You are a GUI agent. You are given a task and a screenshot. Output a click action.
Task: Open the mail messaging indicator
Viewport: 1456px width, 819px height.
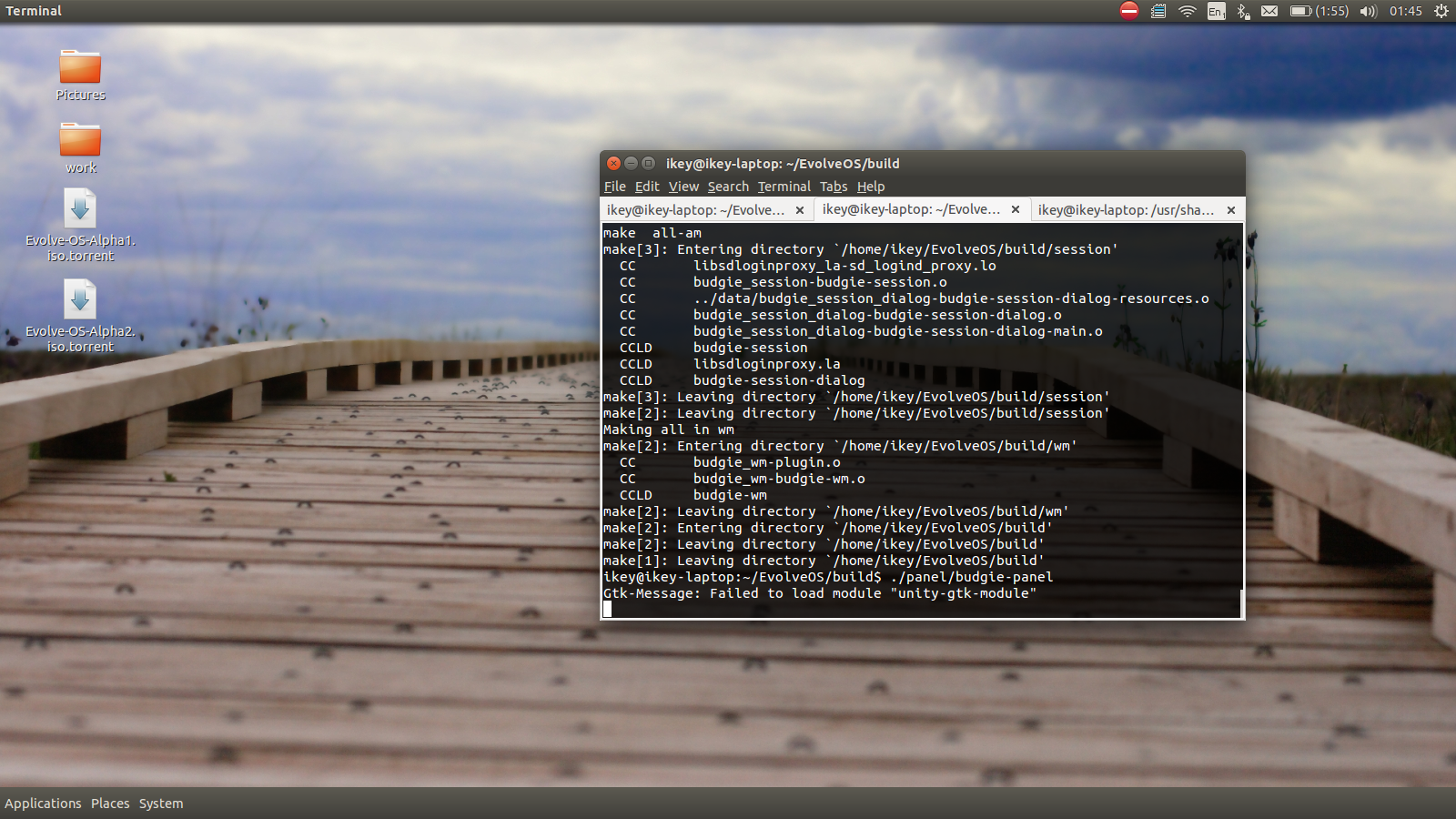point(1269,11)
